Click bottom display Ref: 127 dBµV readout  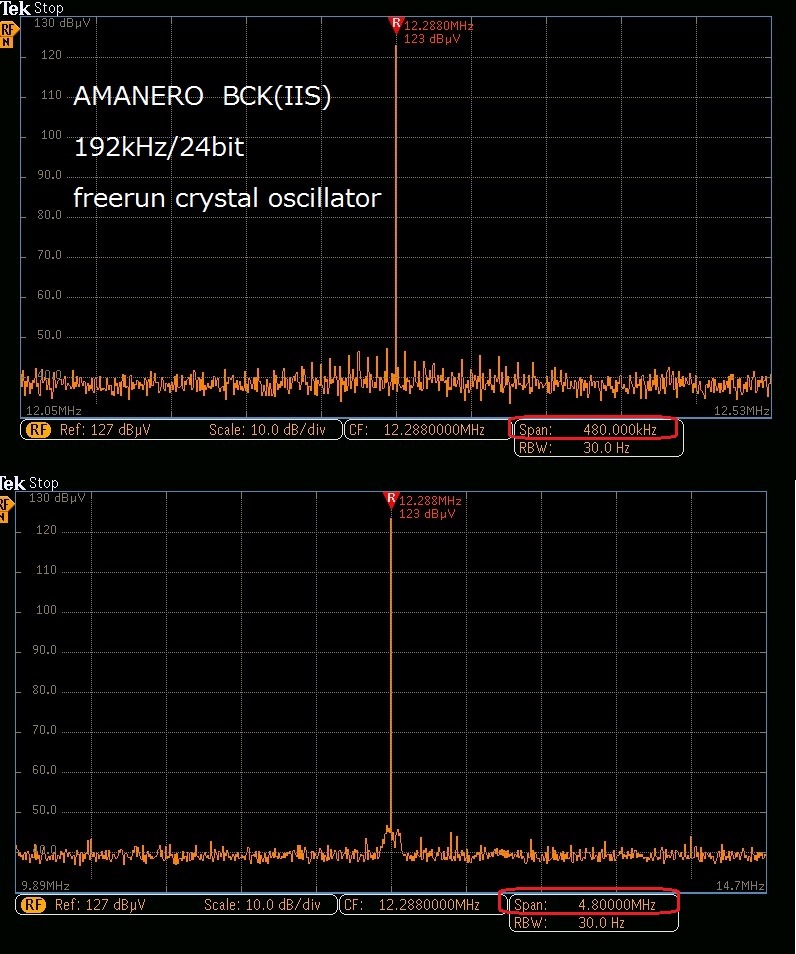pyautogui.click(x=100, y=905)
